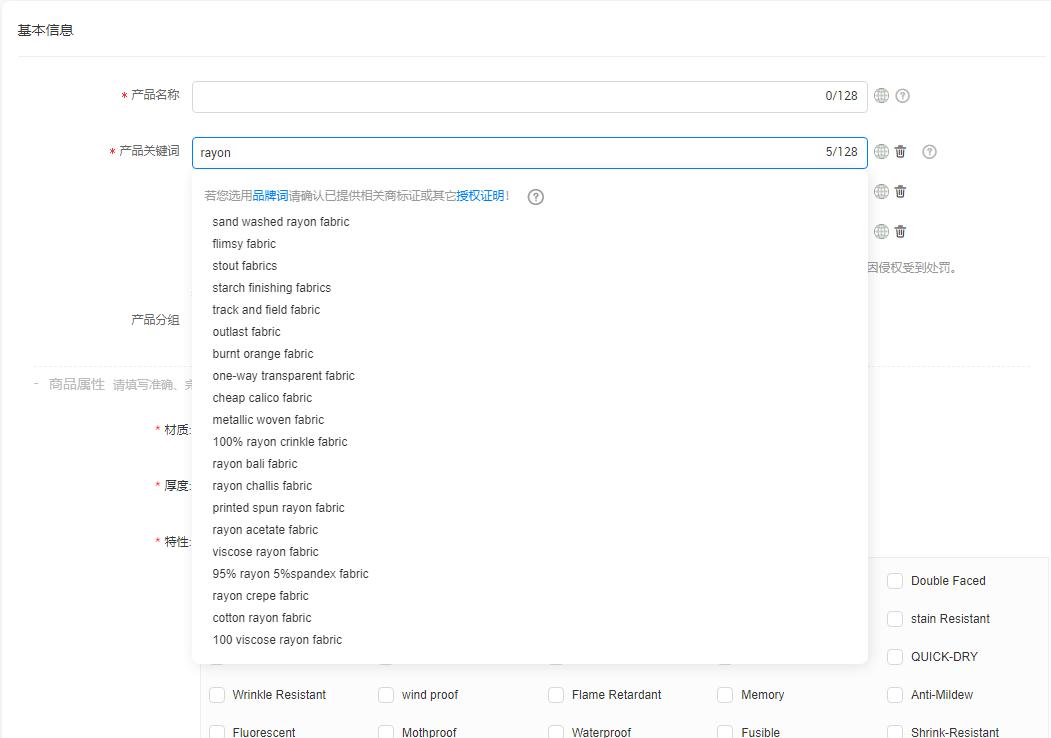This screenshot has height=738, width=1051.
Task: Select suggestion "sand washed rayon fabric"
Action: click(281, 222)
